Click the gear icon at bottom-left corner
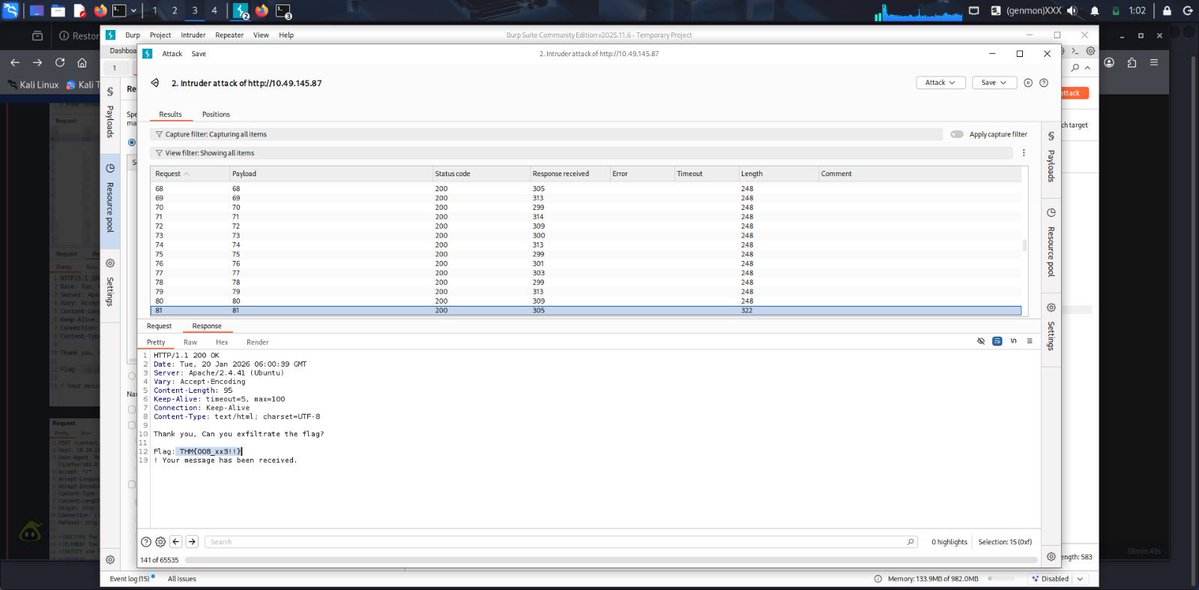This screenshot has height=590, width=1199. tap(110, 560)
